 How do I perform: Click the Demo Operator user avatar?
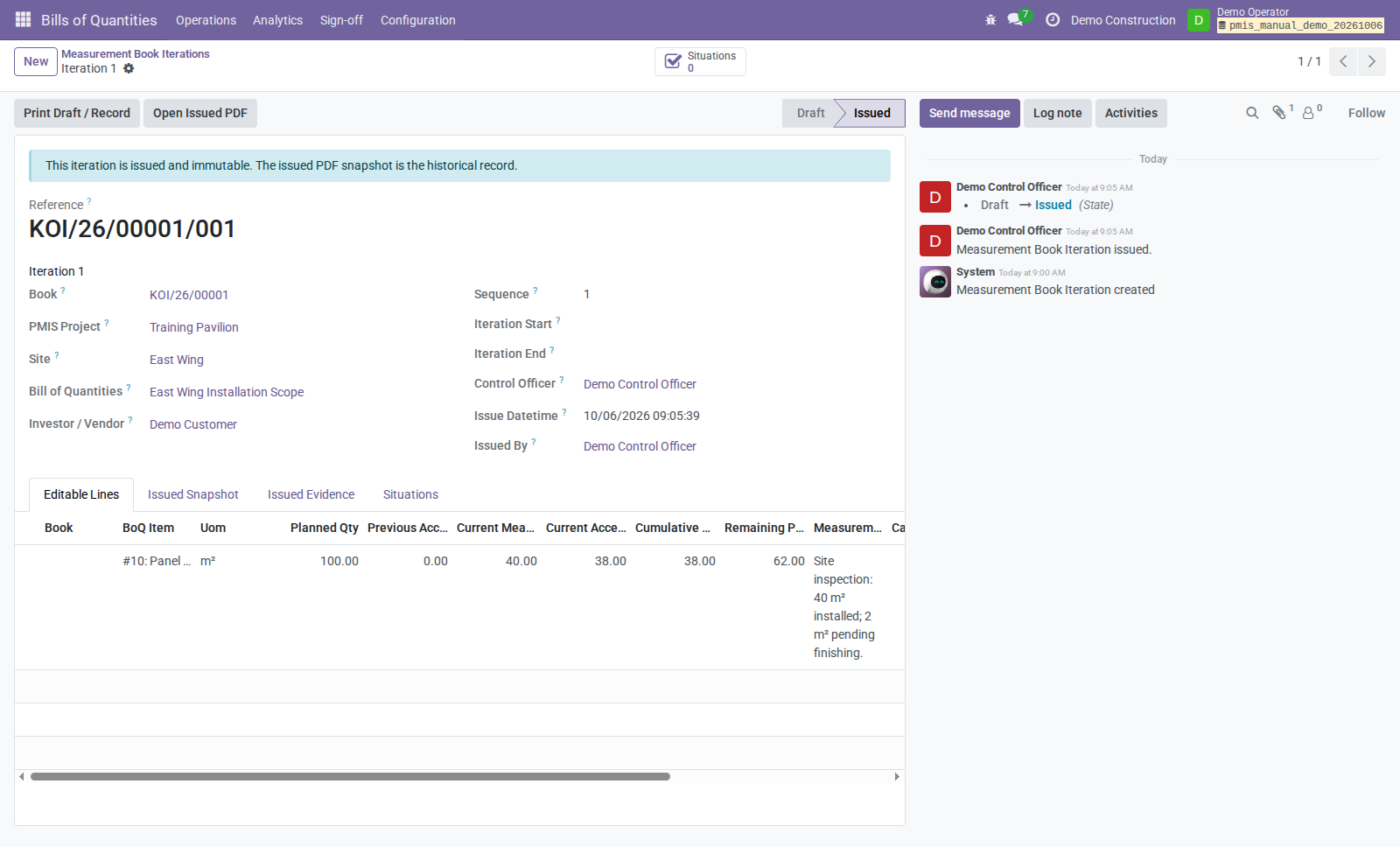tap(1199, 20)
